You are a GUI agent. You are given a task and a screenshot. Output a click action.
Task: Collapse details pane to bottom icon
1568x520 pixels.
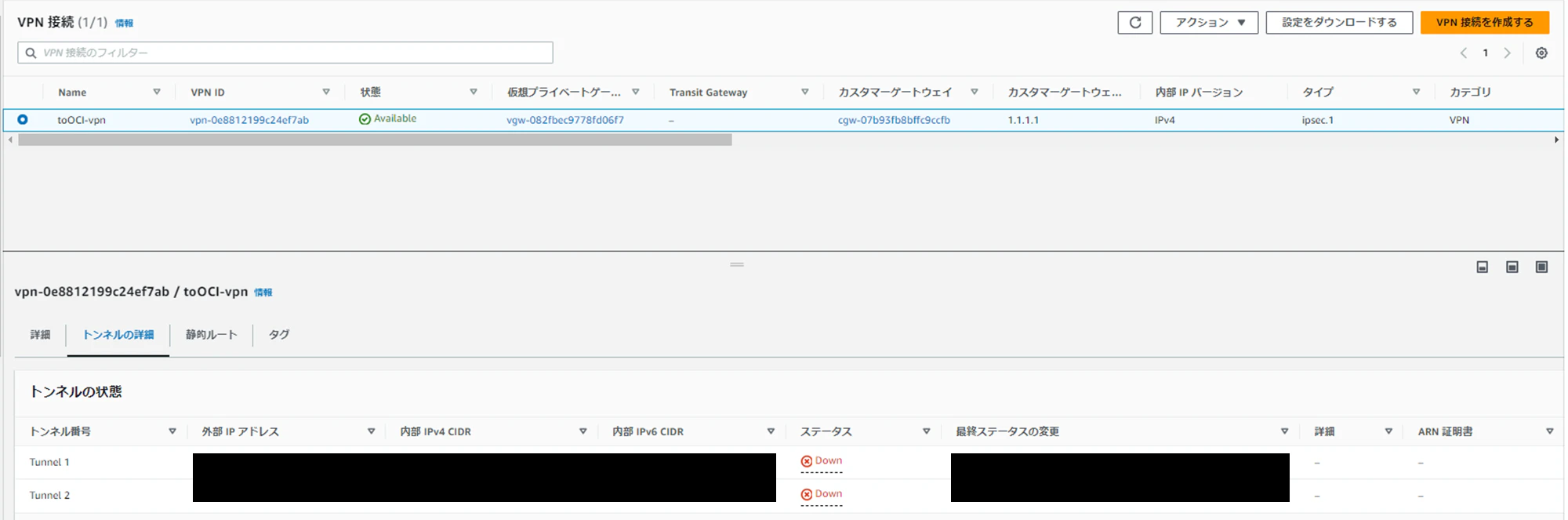1482,267
